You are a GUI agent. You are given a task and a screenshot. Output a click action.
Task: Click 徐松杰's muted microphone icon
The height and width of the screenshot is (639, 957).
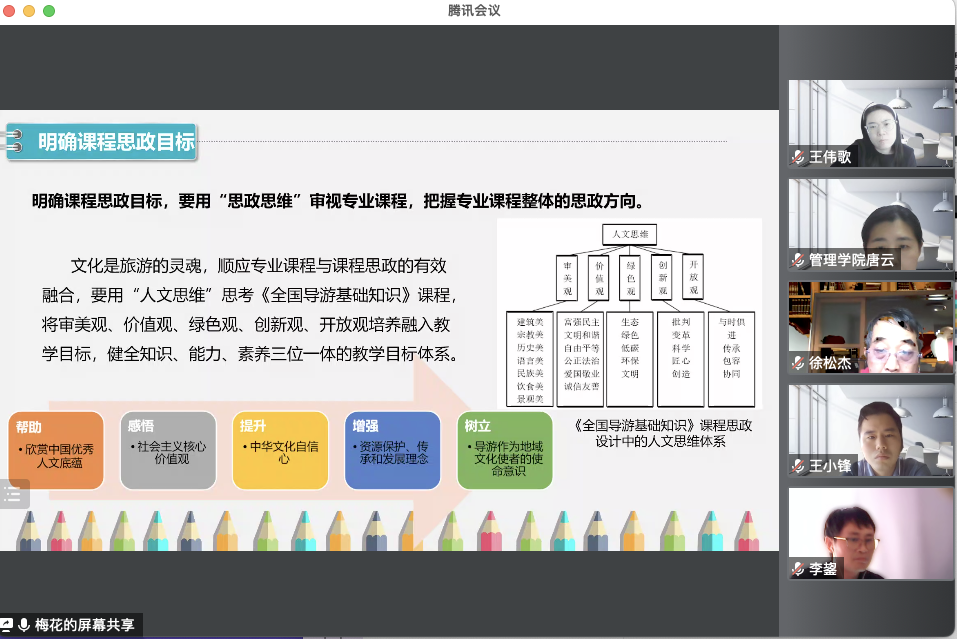pos(798,363)
